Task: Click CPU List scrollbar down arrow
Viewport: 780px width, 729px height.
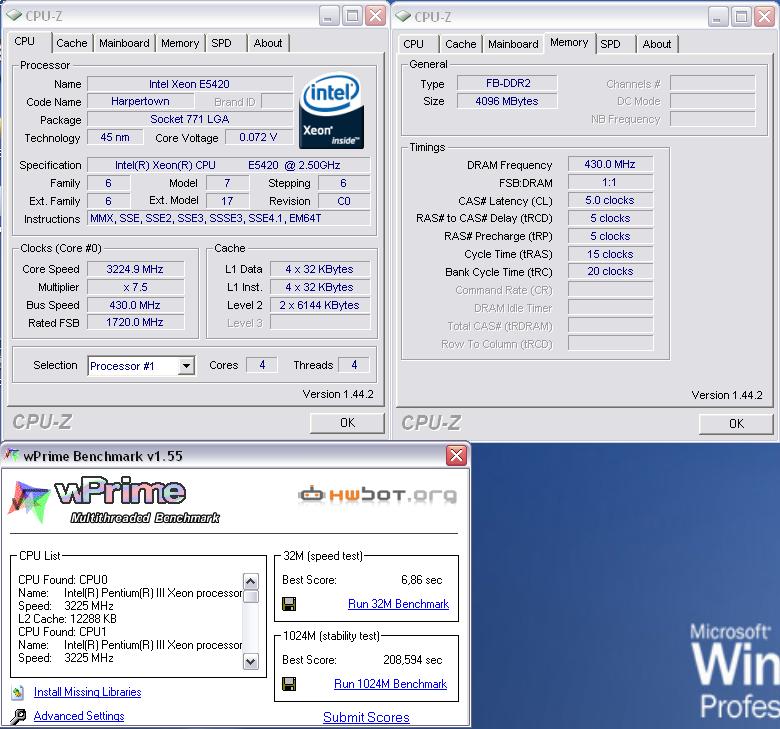Action: click(x=251, y=662)
